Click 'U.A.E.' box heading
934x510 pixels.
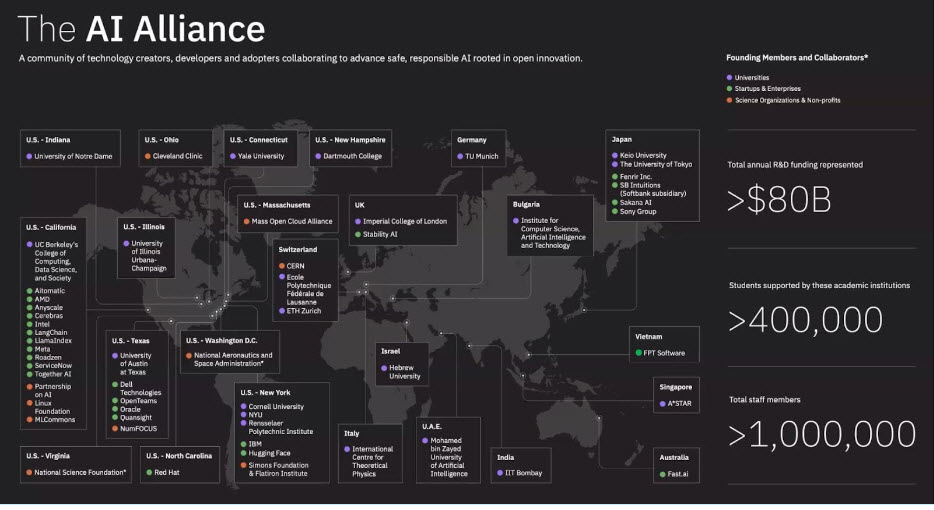pos(432,427)
